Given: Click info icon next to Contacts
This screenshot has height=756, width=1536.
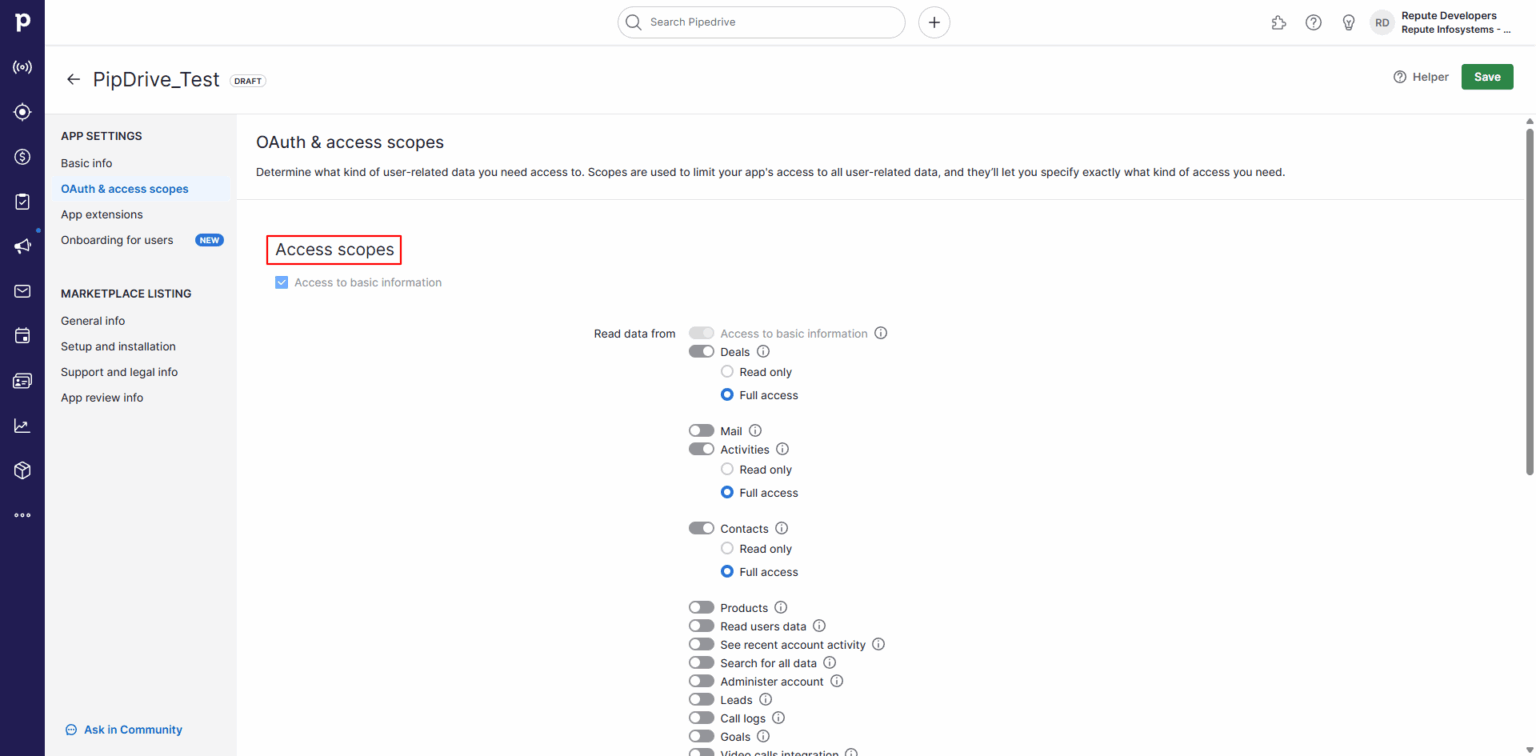Looking at the screenshot, I should click(x=782, y=528).
